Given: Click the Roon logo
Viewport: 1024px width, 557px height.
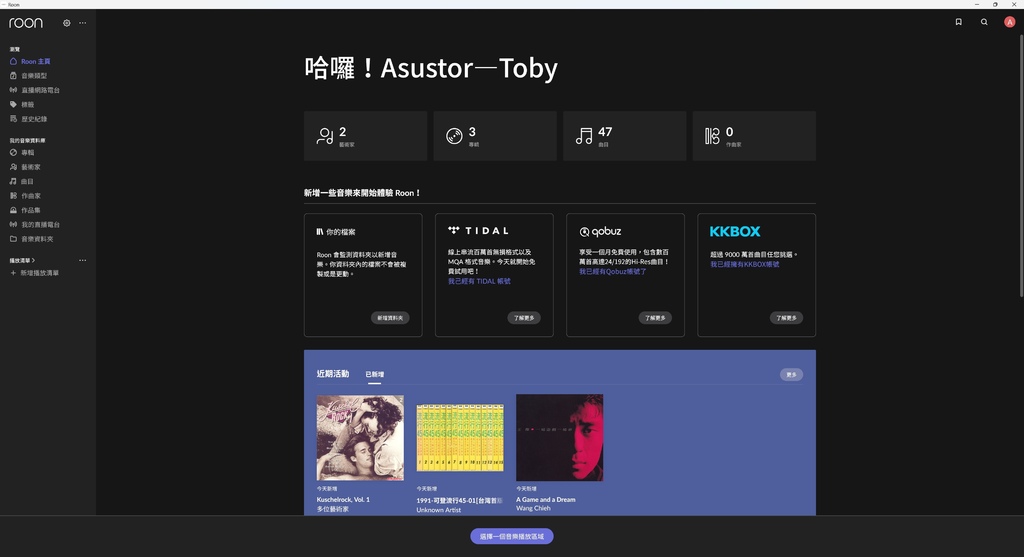Looking at the screenshot, I should 26,23.
